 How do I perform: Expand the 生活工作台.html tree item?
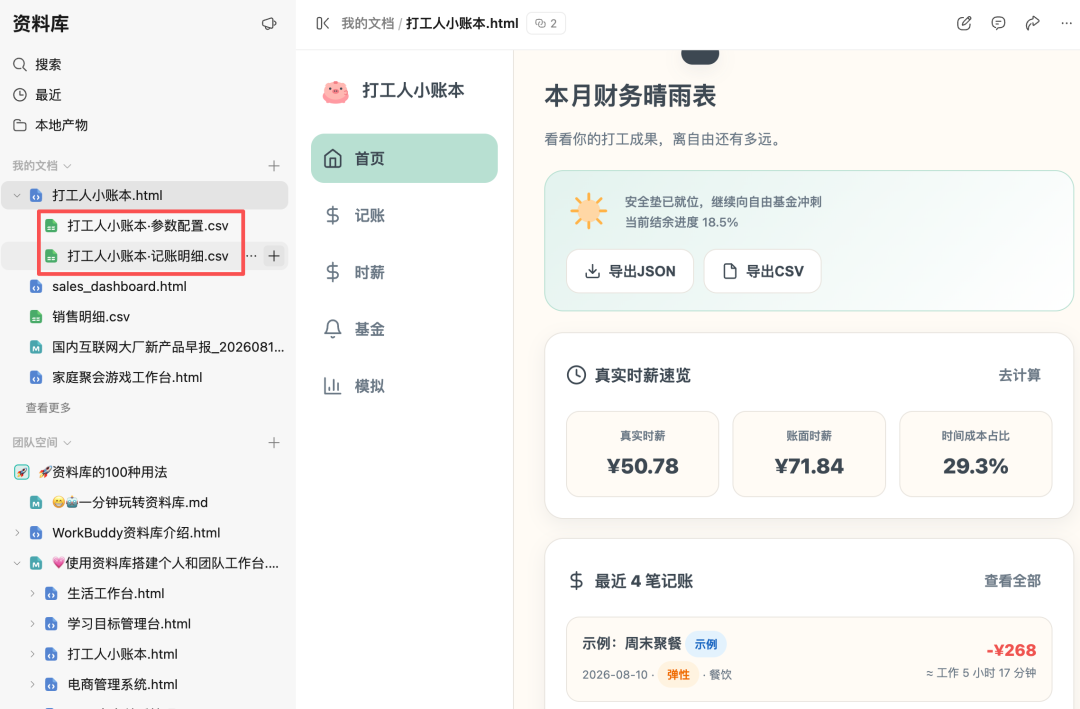(x=32, y=593)
